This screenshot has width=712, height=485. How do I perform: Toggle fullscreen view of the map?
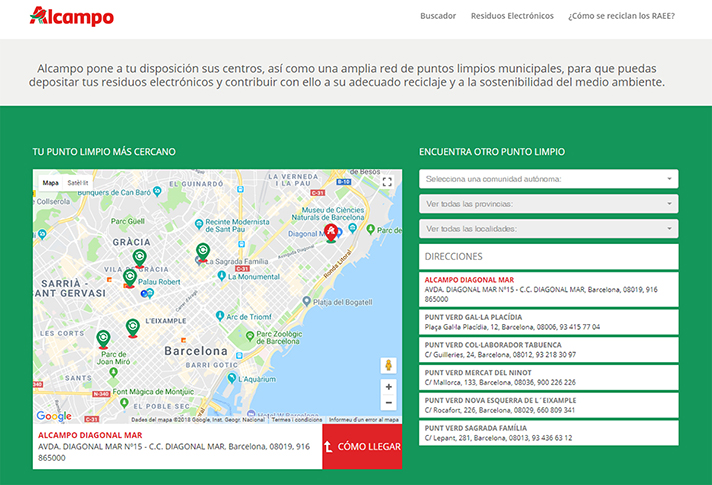pos(388,183)
